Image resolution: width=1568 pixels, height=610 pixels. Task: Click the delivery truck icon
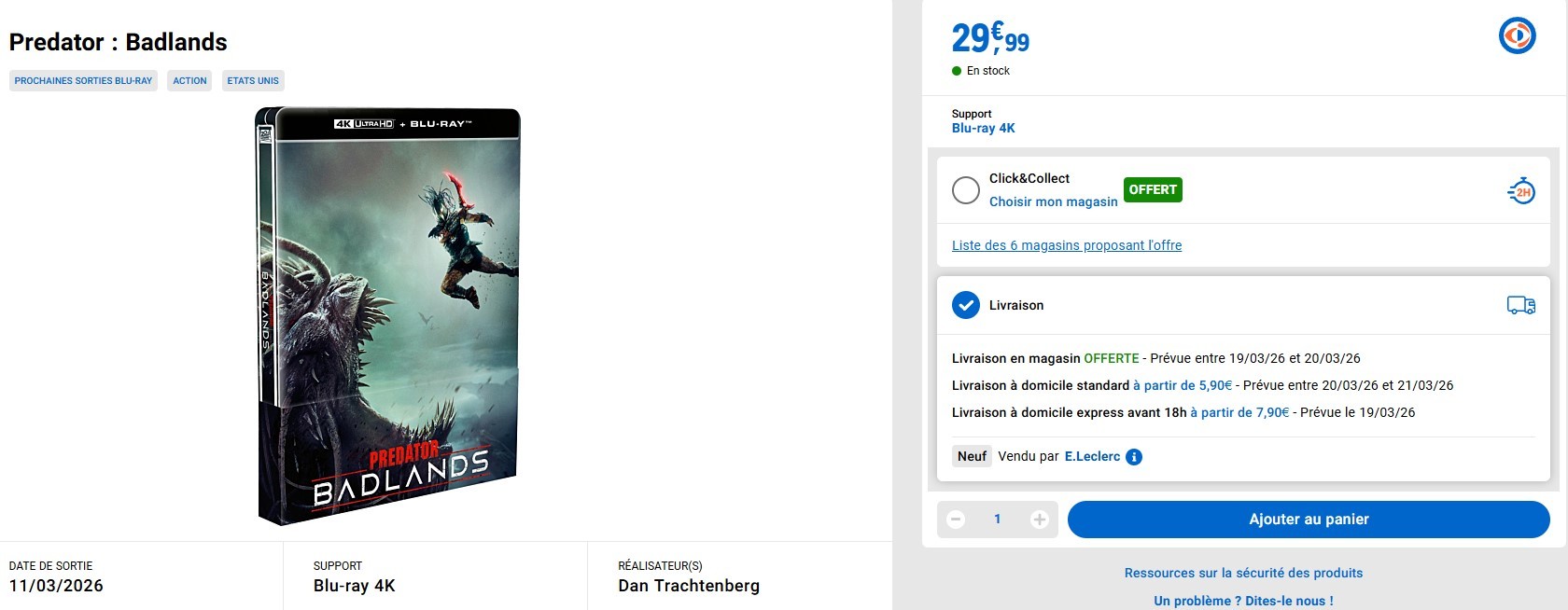[x=1520, y=305]
